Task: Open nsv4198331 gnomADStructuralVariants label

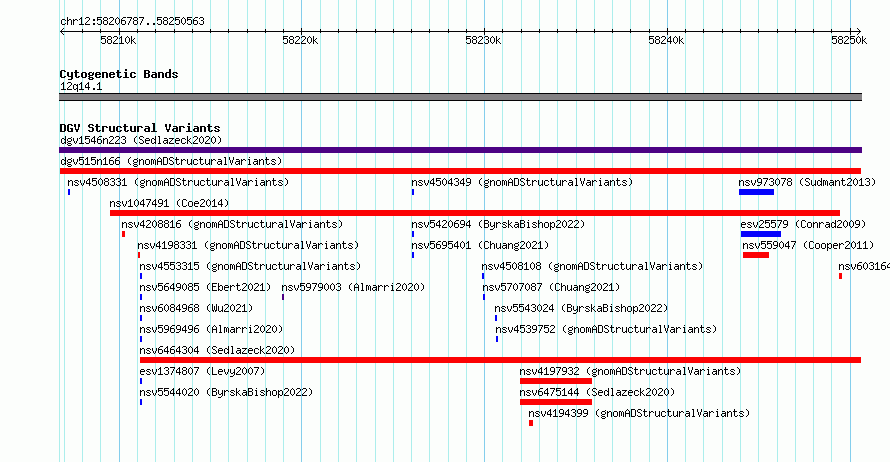Action: click(248, 245)
